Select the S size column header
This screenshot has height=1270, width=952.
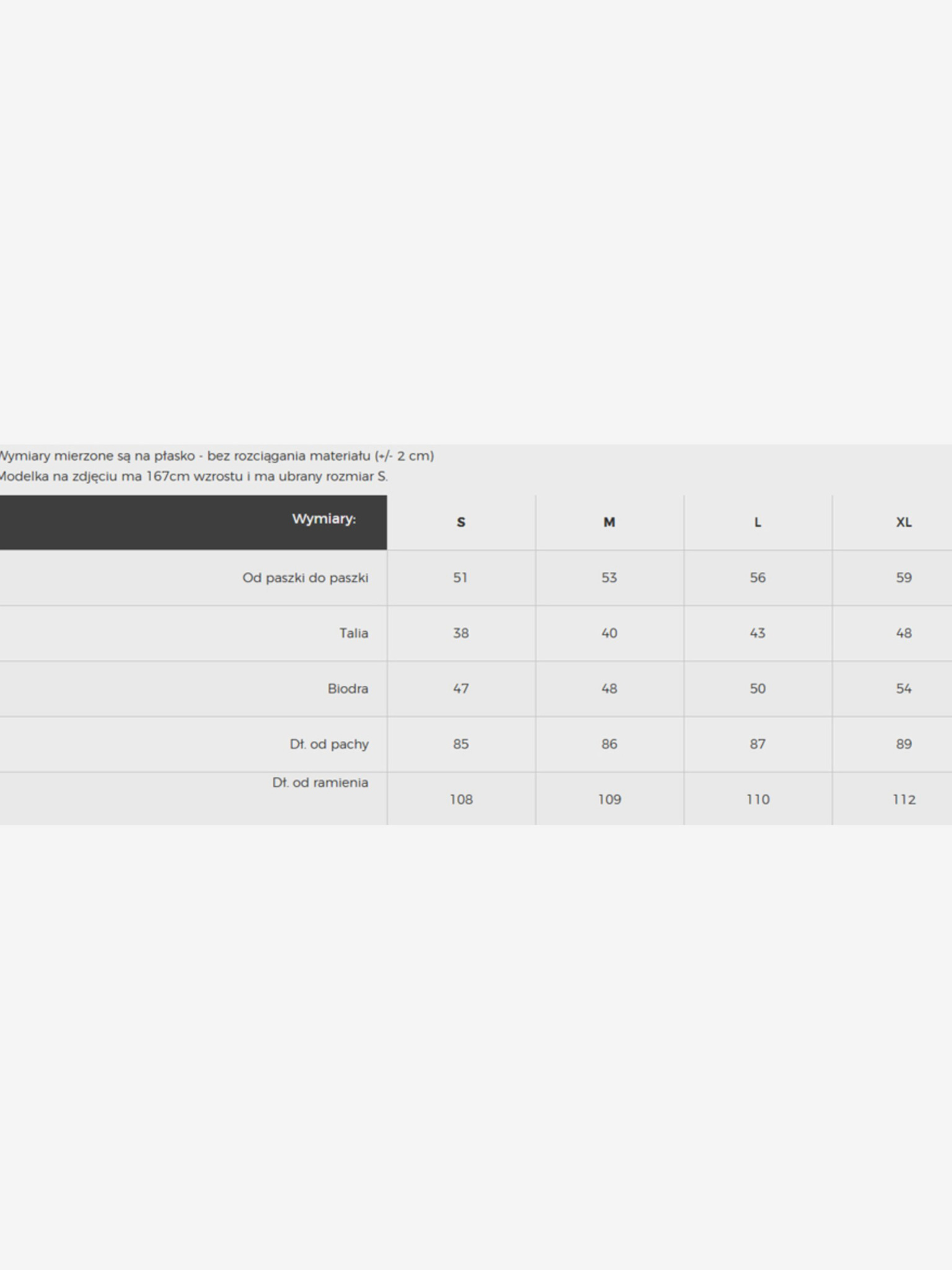(x=461, y=522)
